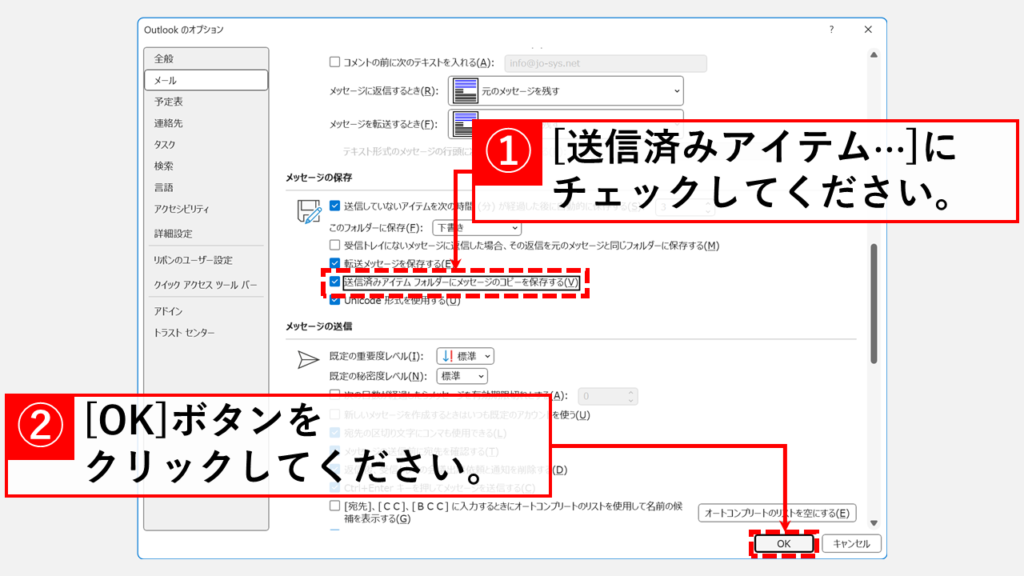Click the send message paper plane icon
This screenshot has width=1024, height=576.
(308, 359)
